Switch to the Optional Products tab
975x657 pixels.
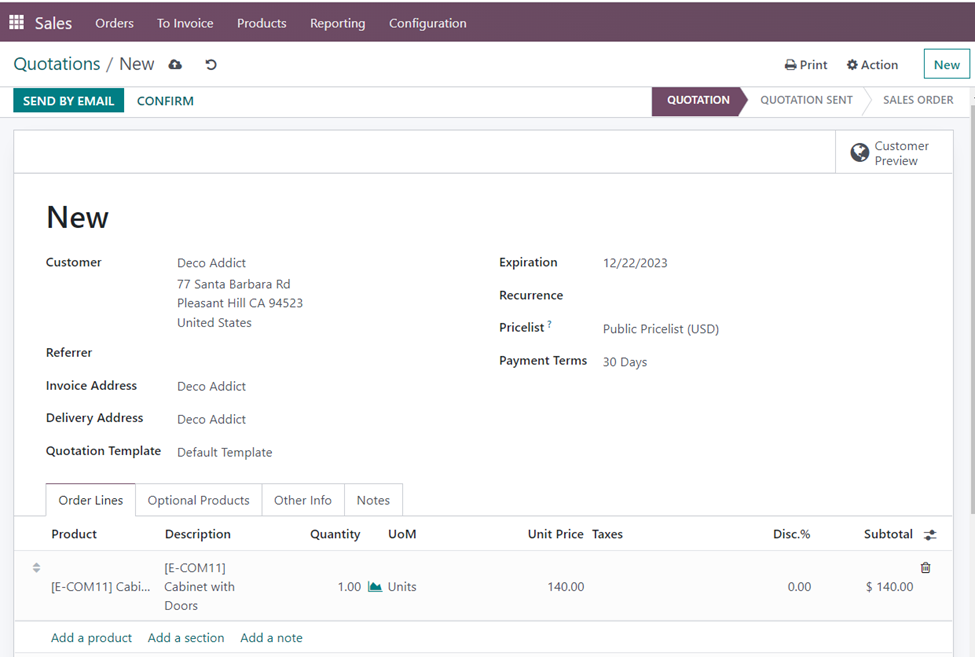pos(198,500)
